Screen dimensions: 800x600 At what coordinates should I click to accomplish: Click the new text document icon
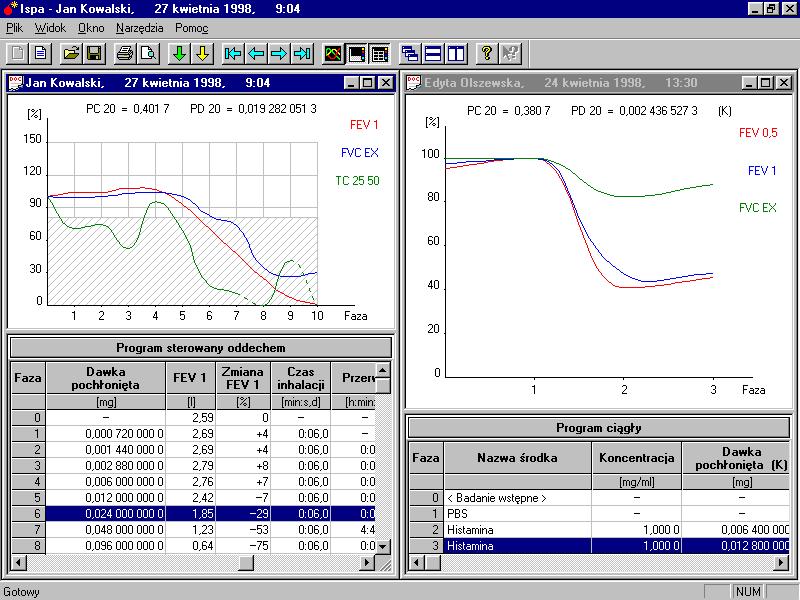click(x=40, y=54)
